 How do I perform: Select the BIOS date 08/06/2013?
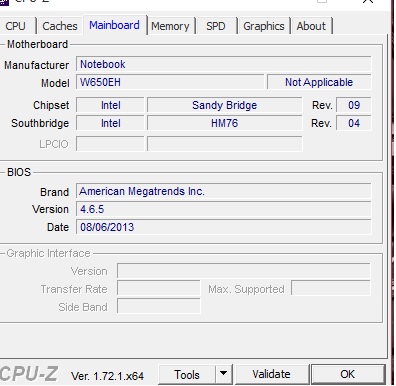(223, 227)
